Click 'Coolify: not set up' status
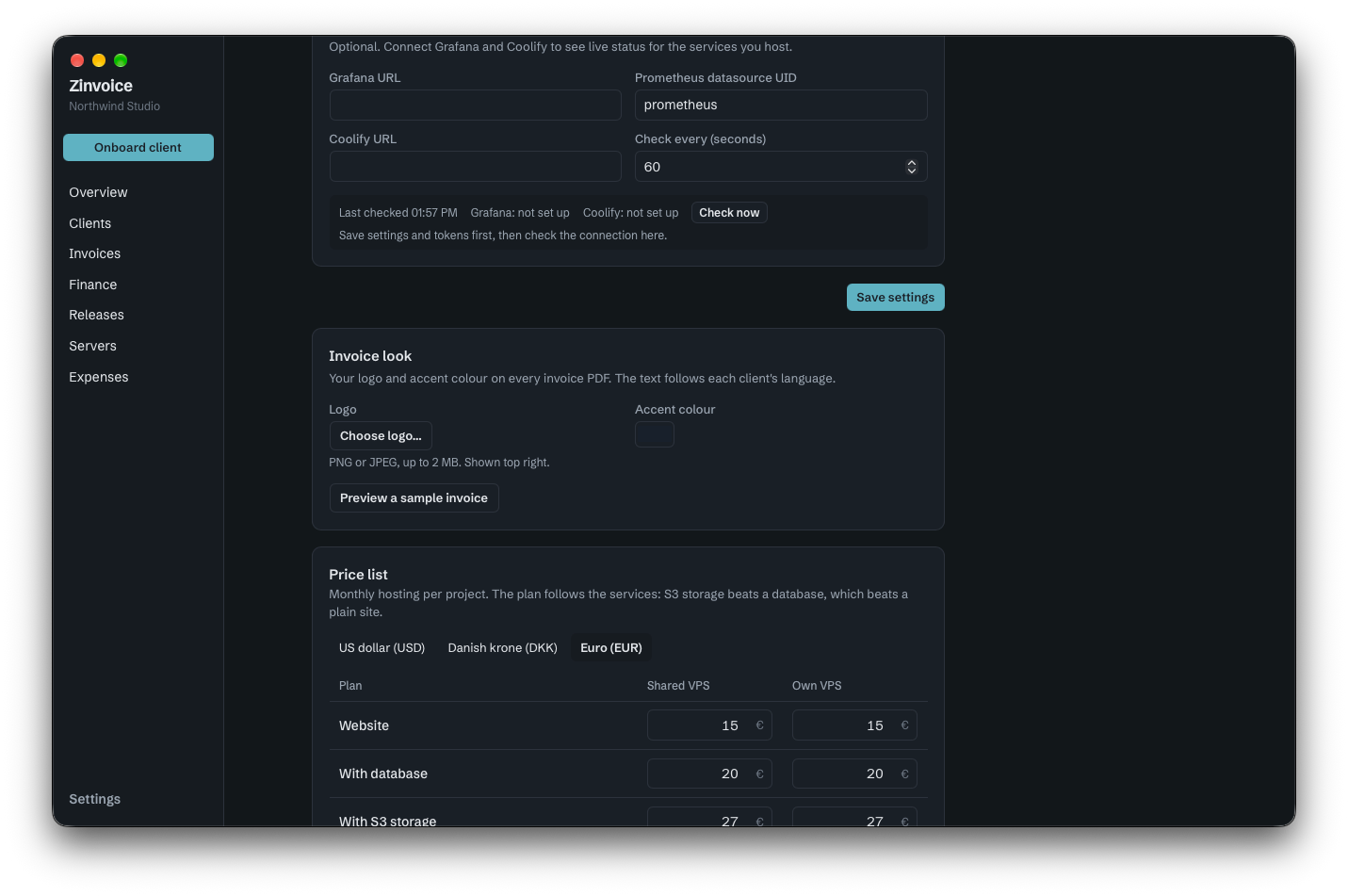 click(630, 213)
